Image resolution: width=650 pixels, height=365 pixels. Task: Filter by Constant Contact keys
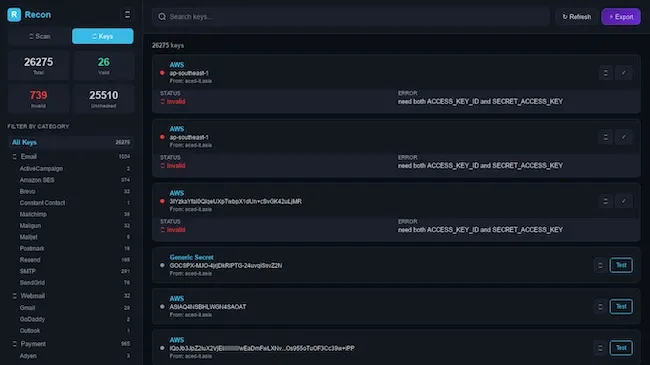(x=74, y=203)
